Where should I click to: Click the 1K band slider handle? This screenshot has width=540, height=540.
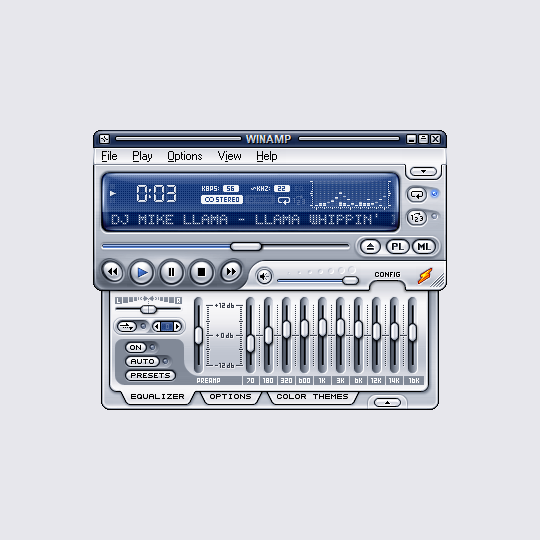click(x=322, y=328)
